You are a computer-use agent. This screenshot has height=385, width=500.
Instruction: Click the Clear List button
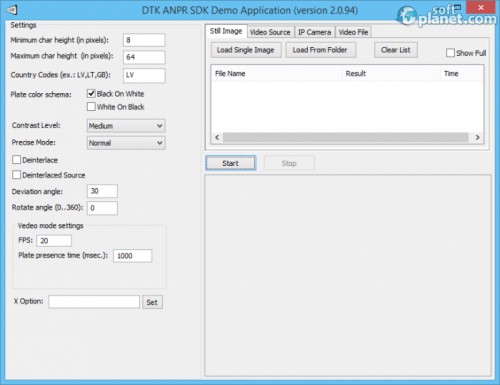[396, 50]
